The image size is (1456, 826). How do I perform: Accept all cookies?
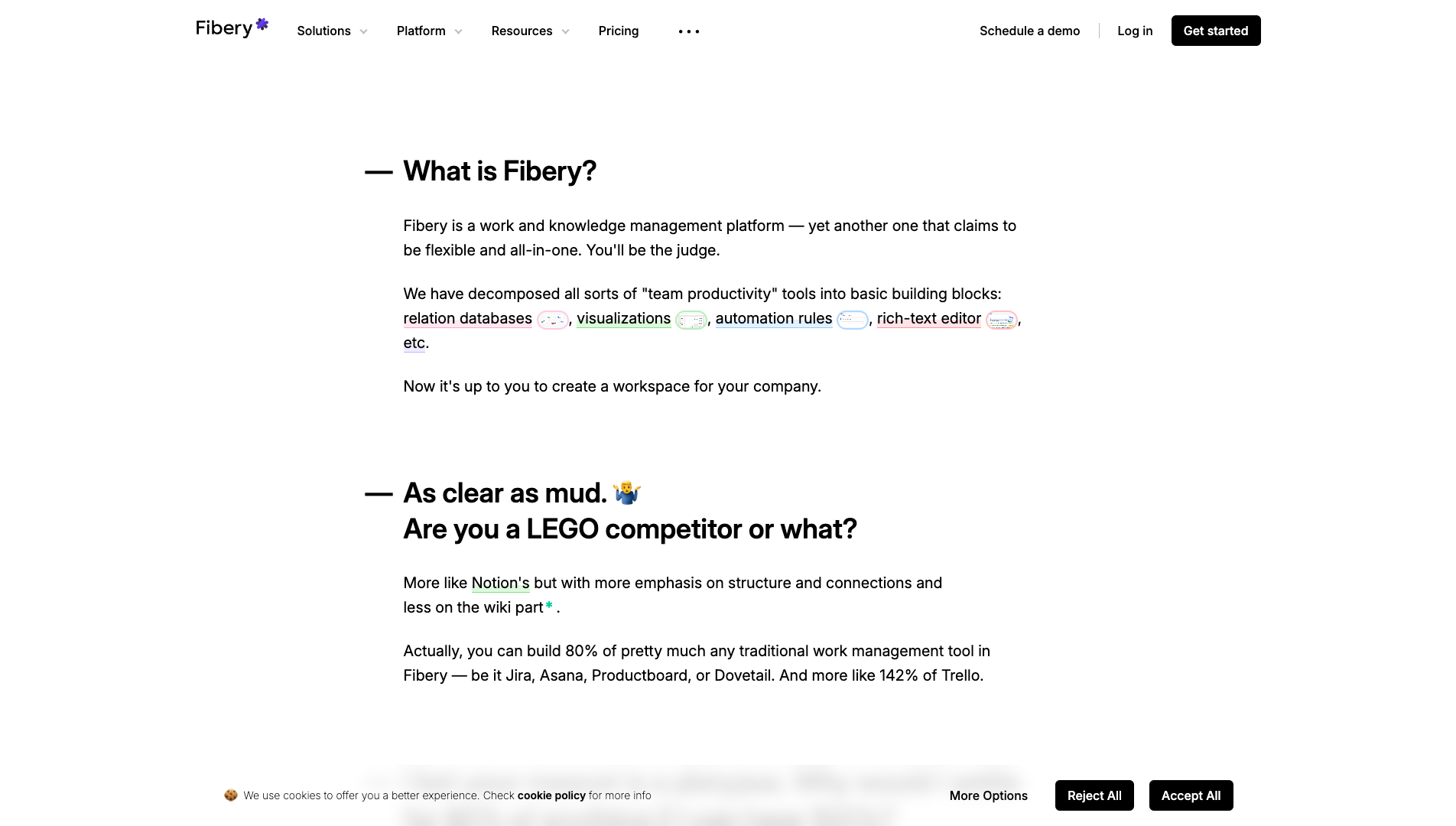click(x=1191, y=795)
